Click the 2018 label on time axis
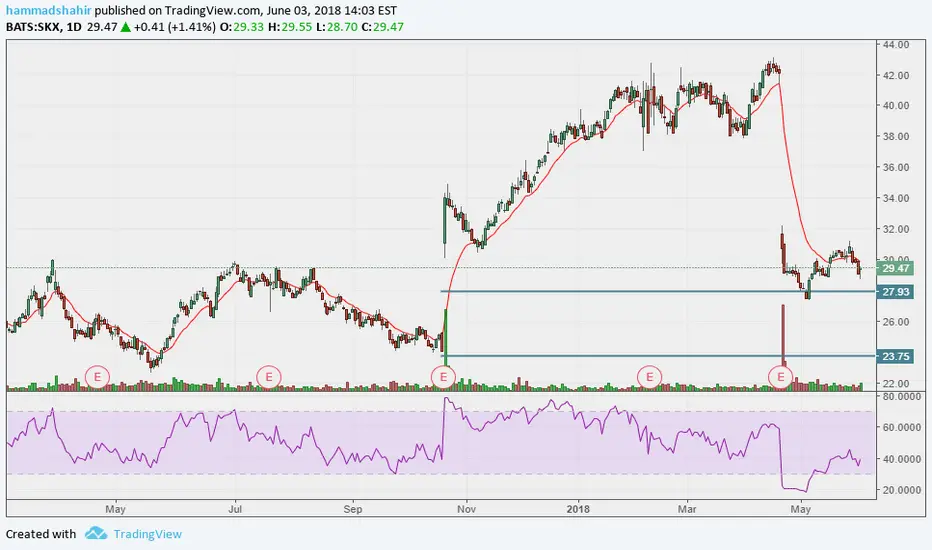Viewport: 932px width, 550px height. tap(578, 509)
